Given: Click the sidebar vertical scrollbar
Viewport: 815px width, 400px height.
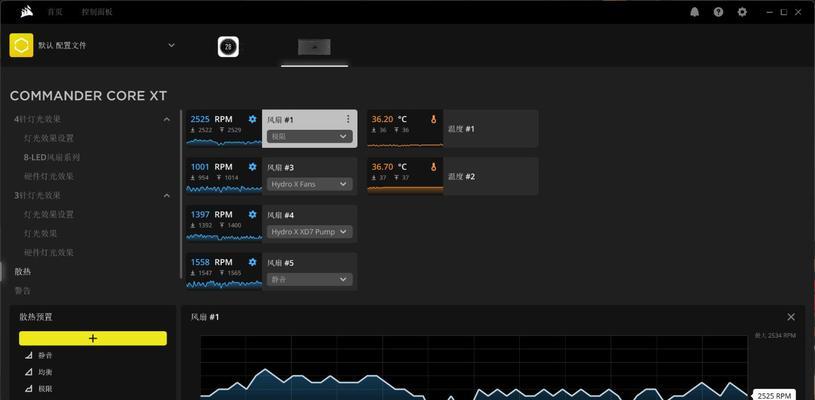Looking at the screenshot, I should tap(181, 193).
